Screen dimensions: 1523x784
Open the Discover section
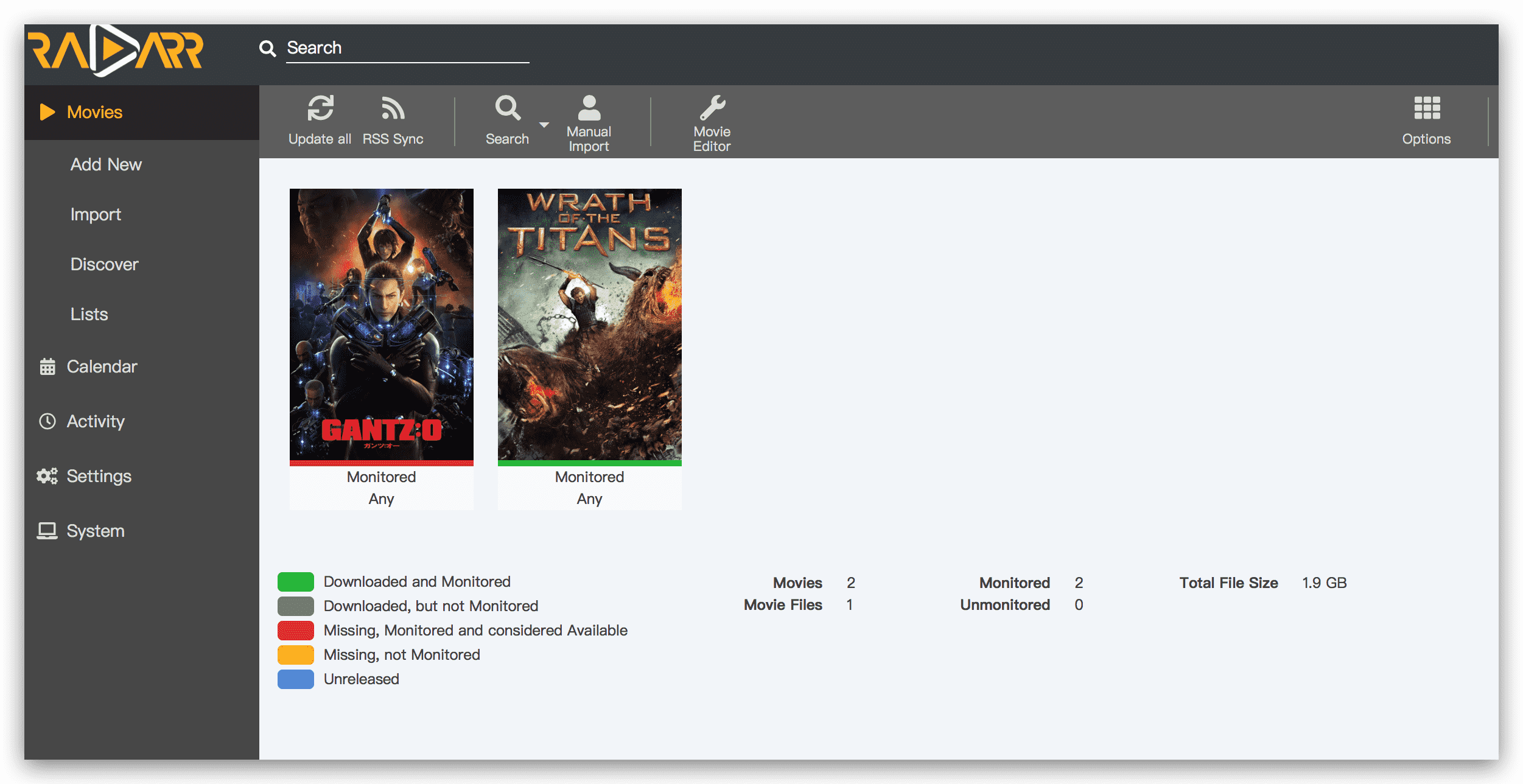105,264
